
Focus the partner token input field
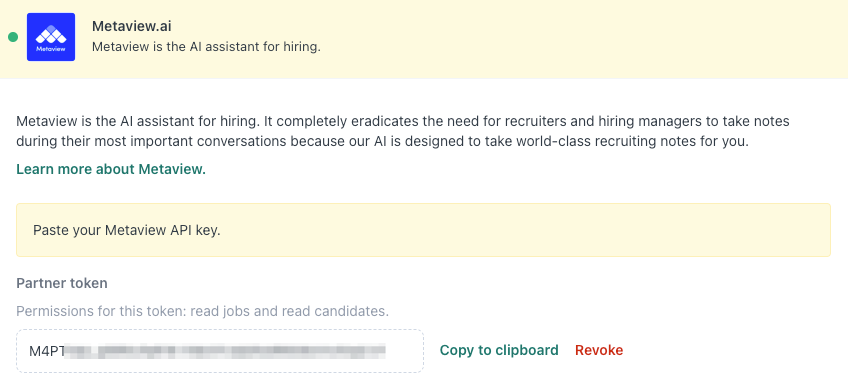click(x=220, y=351)
